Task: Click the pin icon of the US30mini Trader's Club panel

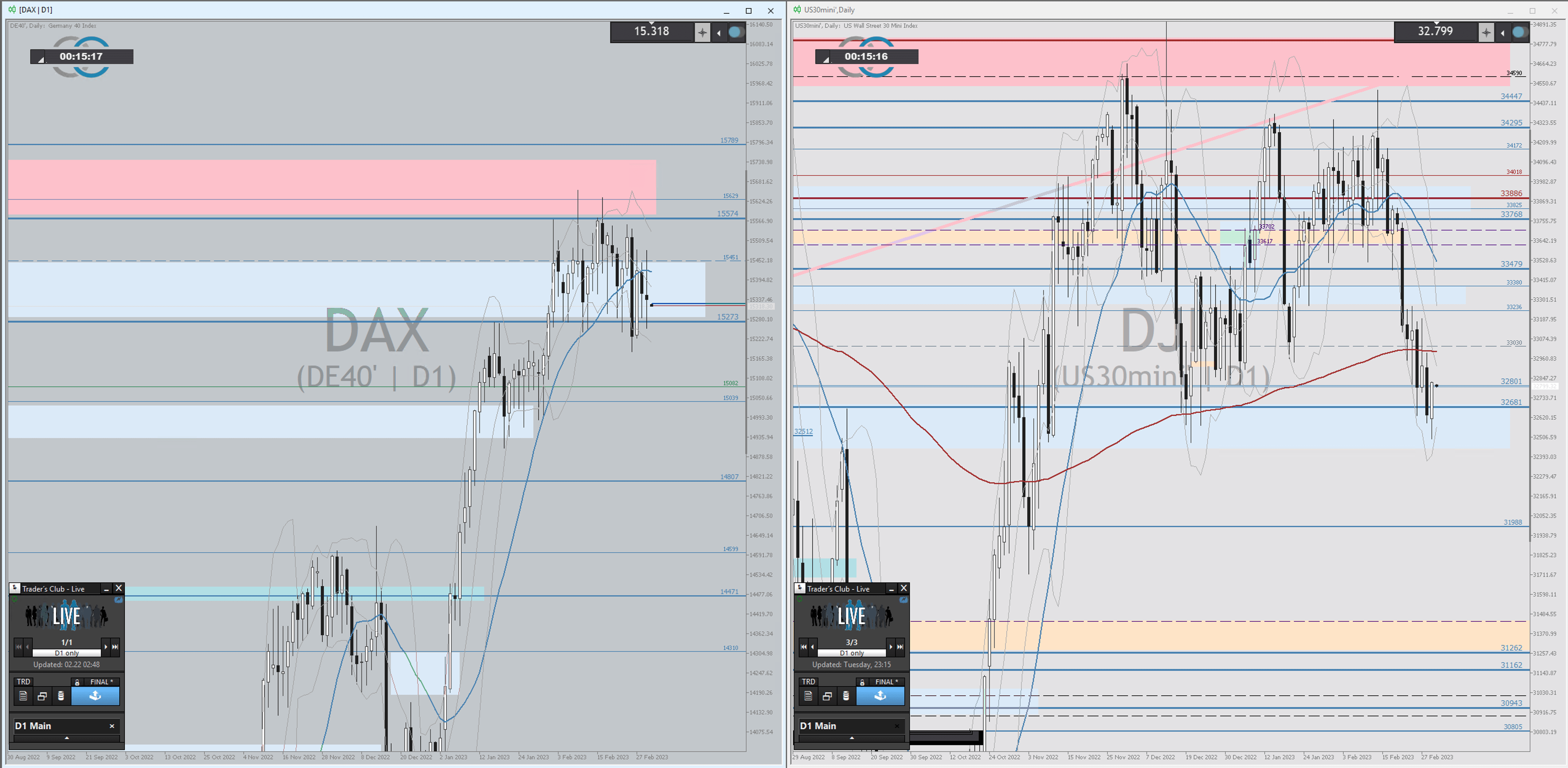Action: (800, 588)
